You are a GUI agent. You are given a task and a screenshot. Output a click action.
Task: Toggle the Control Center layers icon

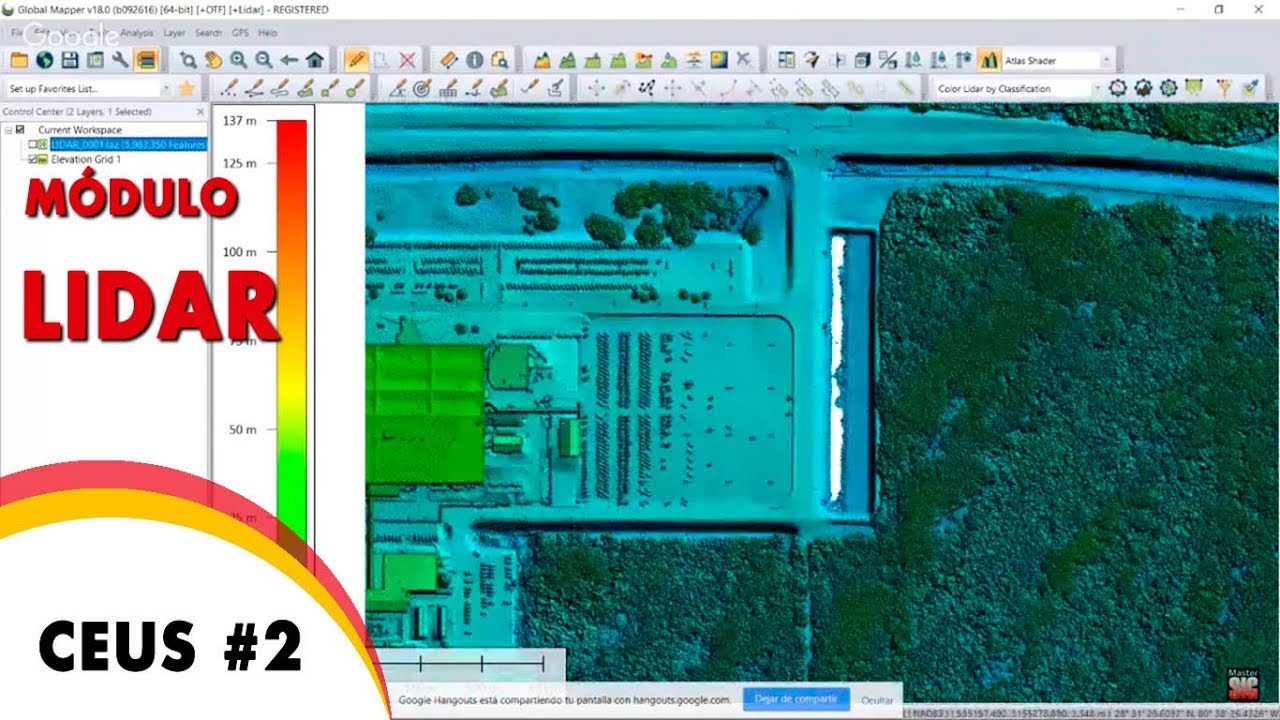click(147, 60)
